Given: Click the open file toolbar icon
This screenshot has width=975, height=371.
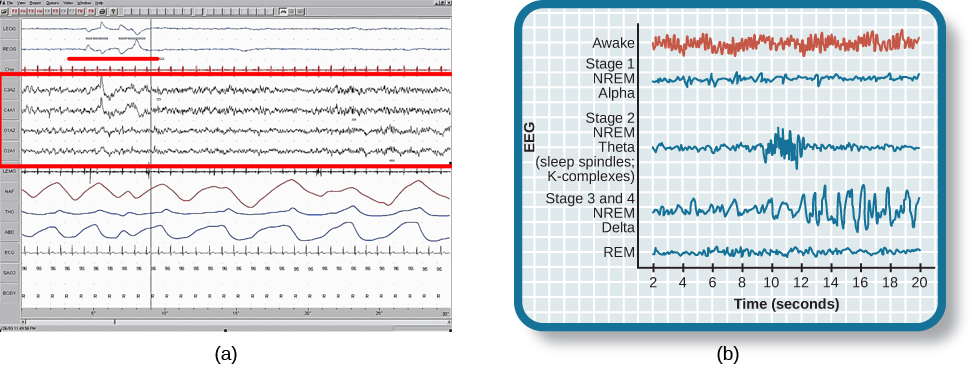Looking at the screenshot, I should (x=4, y=11).
